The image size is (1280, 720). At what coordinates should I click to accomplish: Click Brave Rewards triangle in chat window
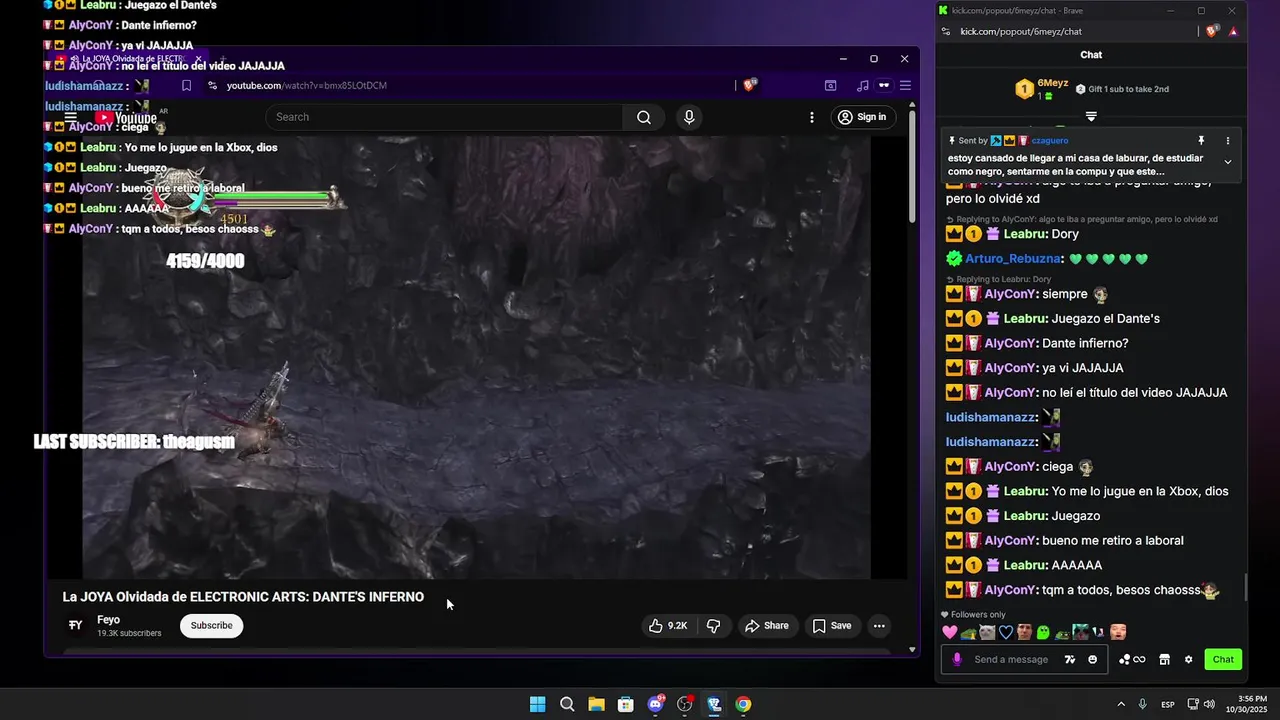pyautogui.click(x=1234, y=31)
